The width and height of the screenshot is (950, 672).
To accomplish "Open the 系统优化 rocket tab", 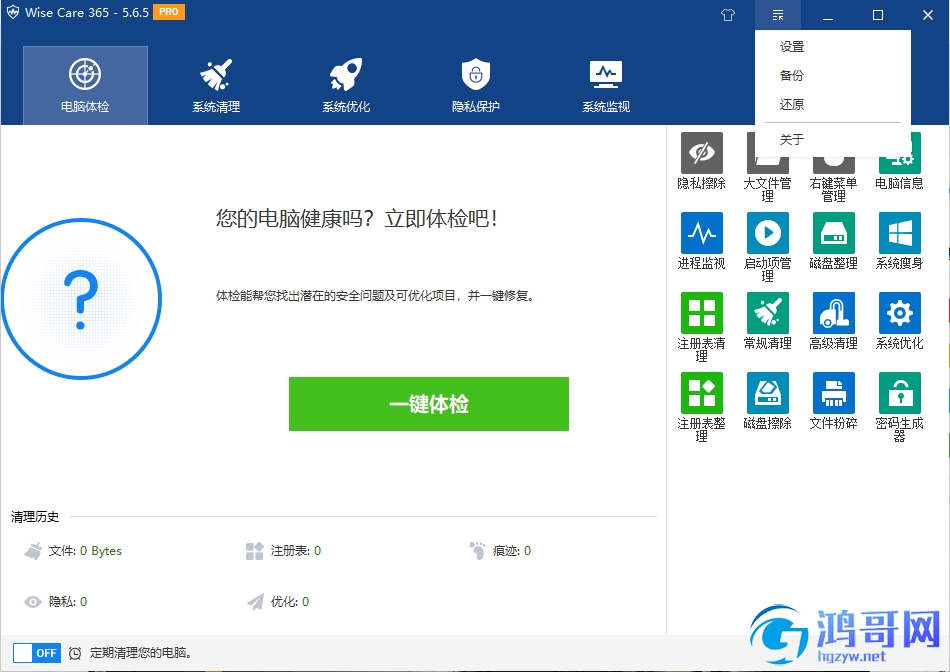I will (x=346, y=85).
